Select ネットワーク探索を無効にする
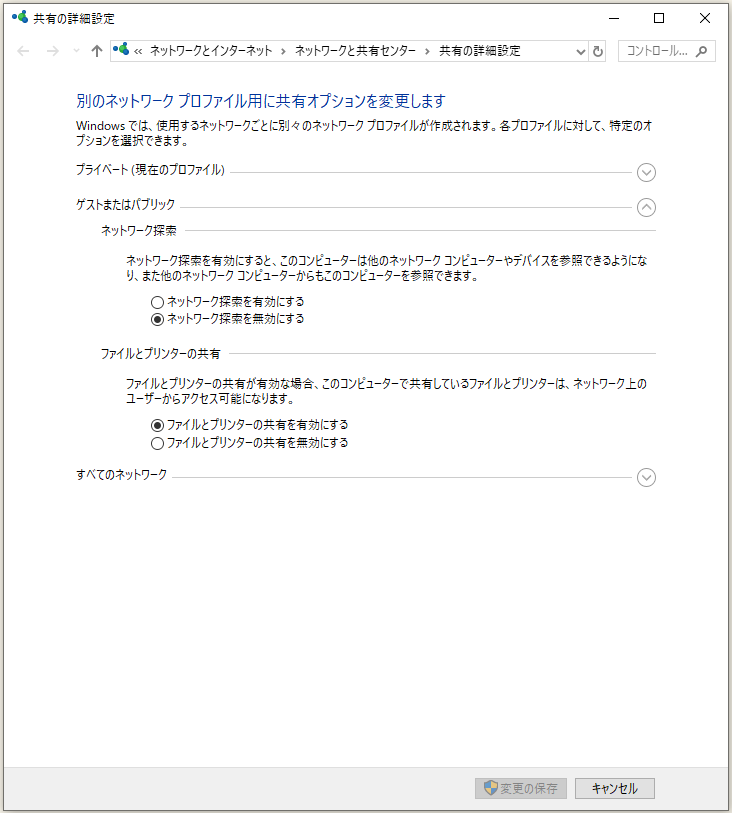Image resolution: width=732 pixels, height=813 pixels. (227, 319)
